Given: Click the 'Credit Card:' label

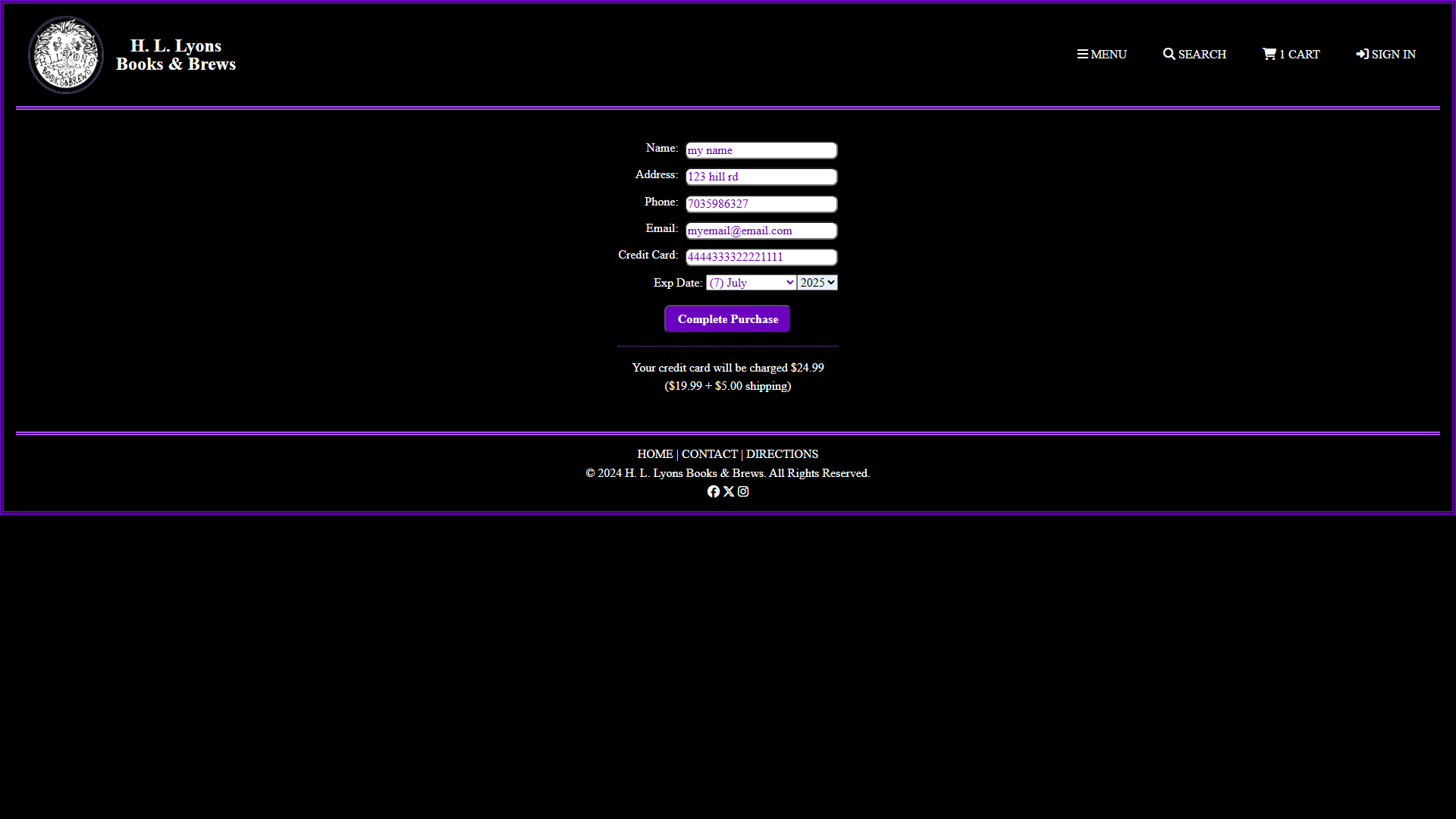Looking at the screenshot, I should (648, 255).
